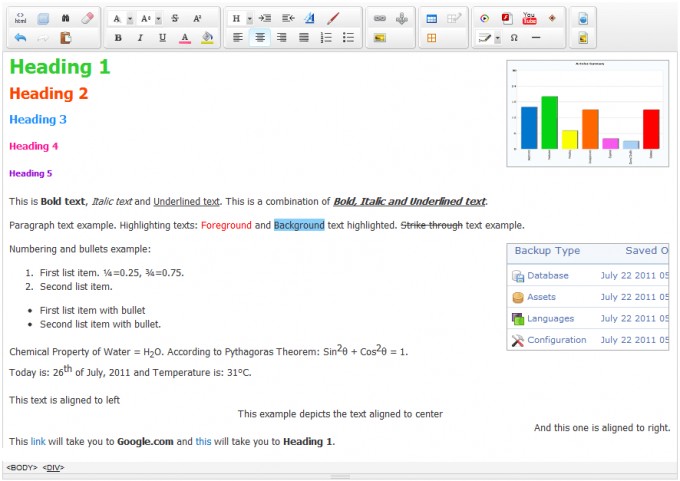Image resolution: width=680 pixels, height=481 pixels.
Task: Click the red 'Foreground' word
Action: [226, 225]
